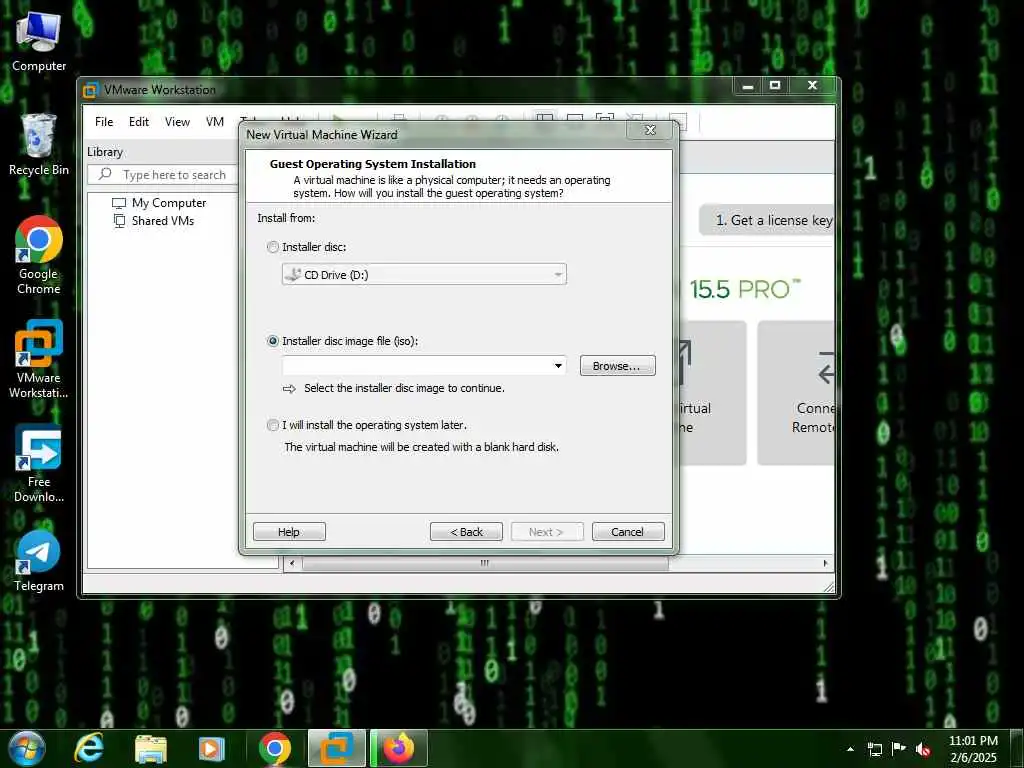Open Windows Explorer from the taskbar
Viewport: 1024px width, 768px height.
pyautogui.click(x=151, y=749)
